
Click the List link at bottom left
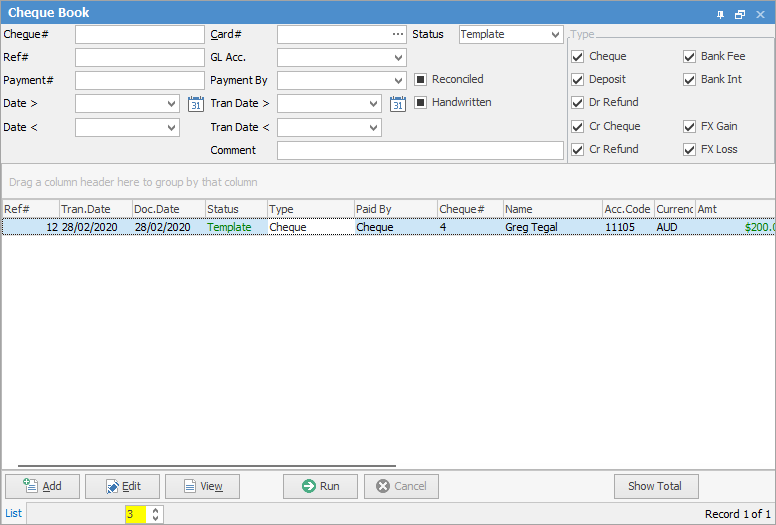pos(13,514)
